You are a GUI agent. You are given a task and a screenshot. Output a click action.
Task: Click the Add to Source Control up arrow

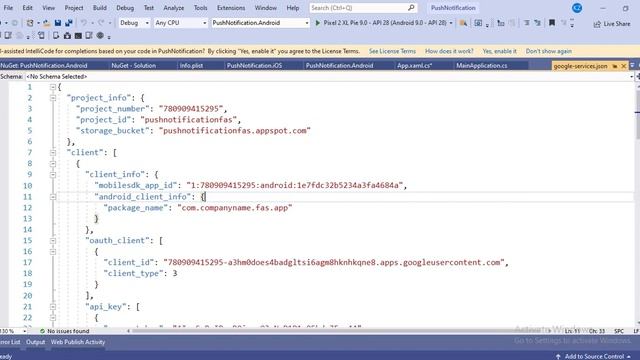pos(558,356)
